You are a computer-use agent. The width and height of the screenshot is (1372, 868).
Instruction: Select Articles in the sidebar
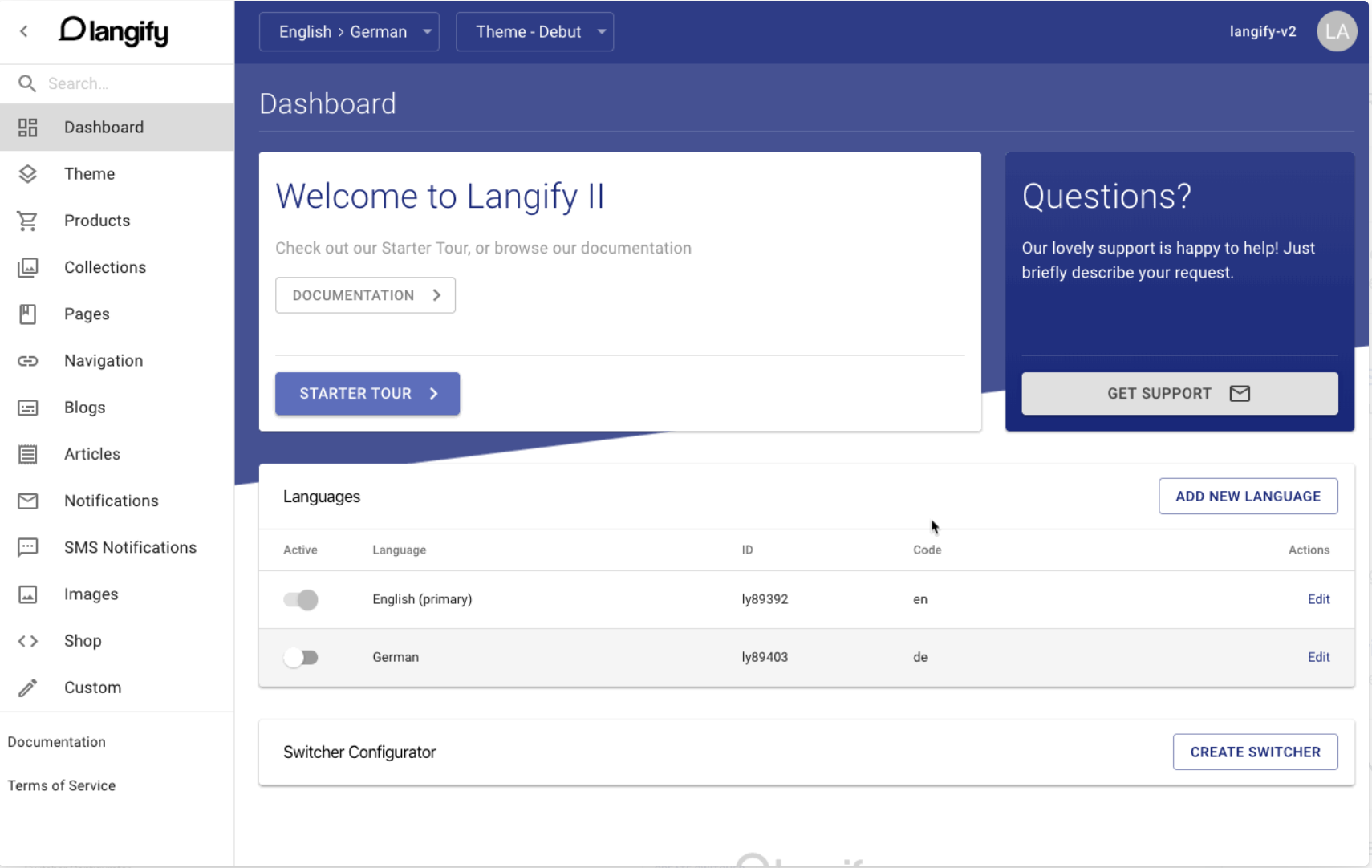[x=117, y=454]
